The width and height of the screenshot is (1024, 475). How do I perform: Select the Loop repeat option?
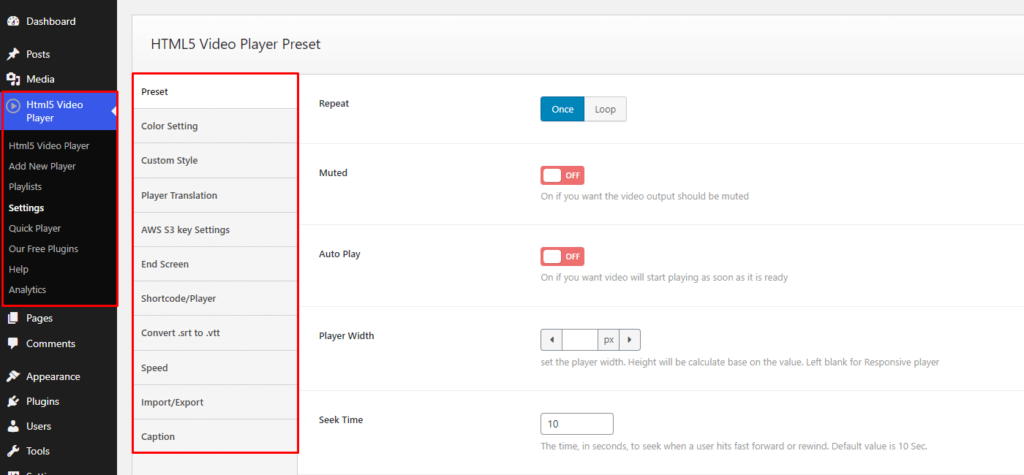point(605,109)
